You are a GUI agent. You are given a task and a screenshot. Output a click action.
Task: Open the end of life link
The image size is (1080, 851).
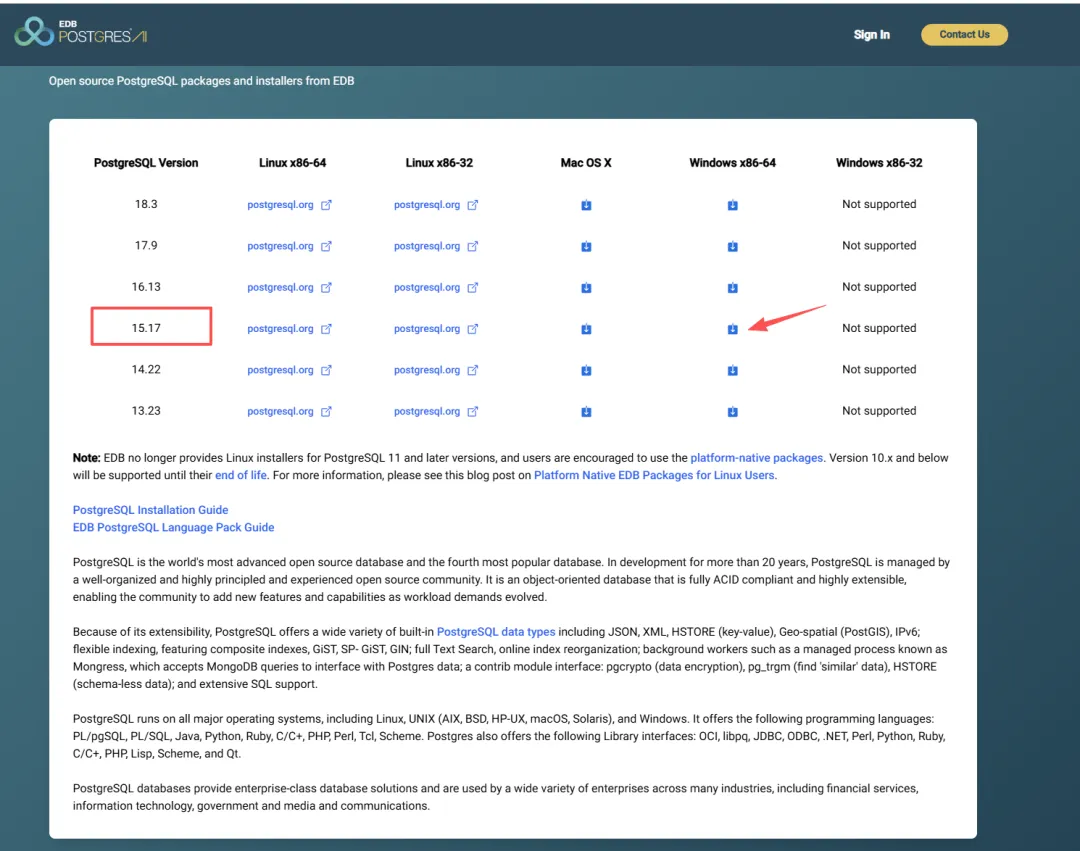pyautogui.click(x=240, y=475)
